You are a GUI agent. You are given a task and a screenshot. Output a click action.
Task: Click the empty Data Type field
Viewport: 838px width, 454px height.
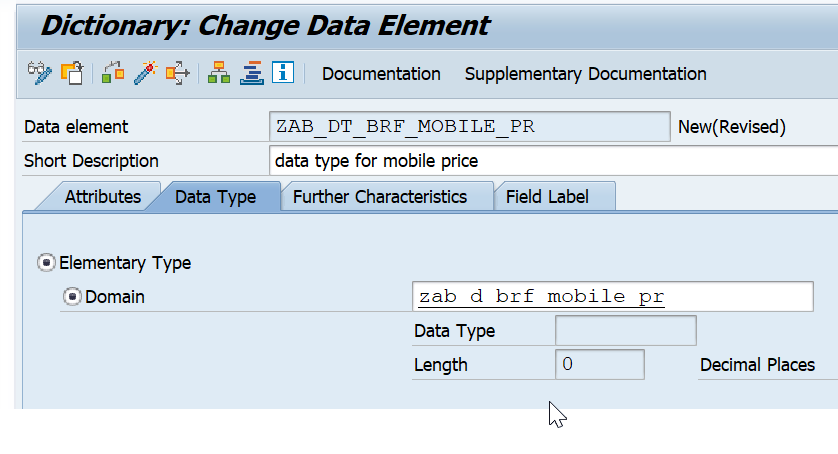(626, 330)
